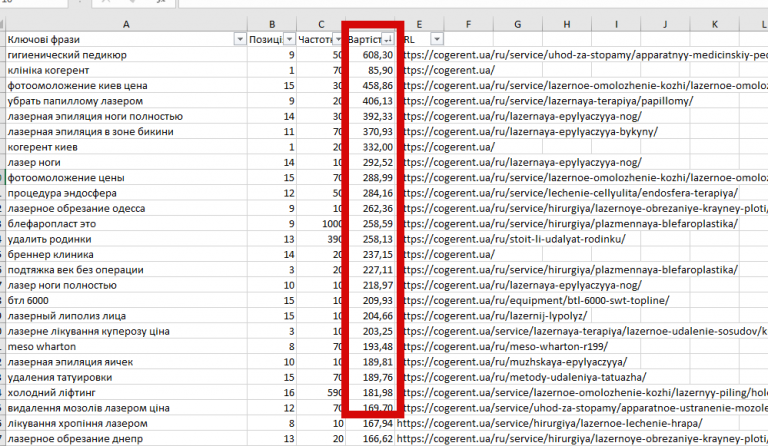
Task: Open the URL column filter dropdown
Action: tap(437, 39)
